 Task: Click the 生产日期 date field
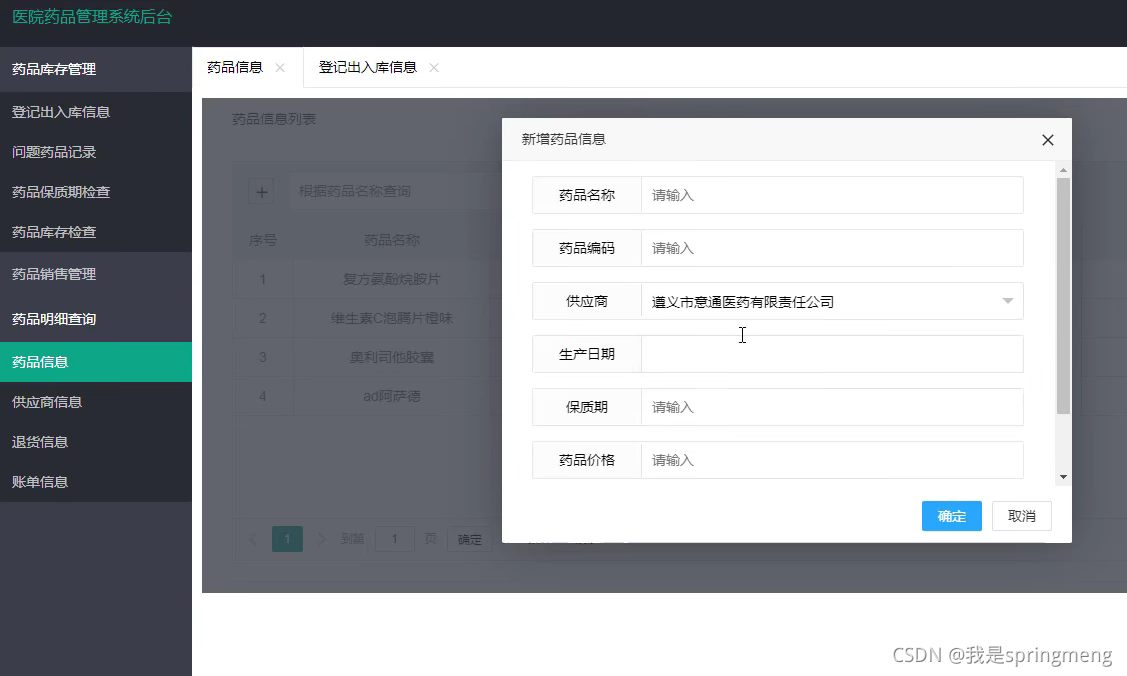tap(832, 354)
